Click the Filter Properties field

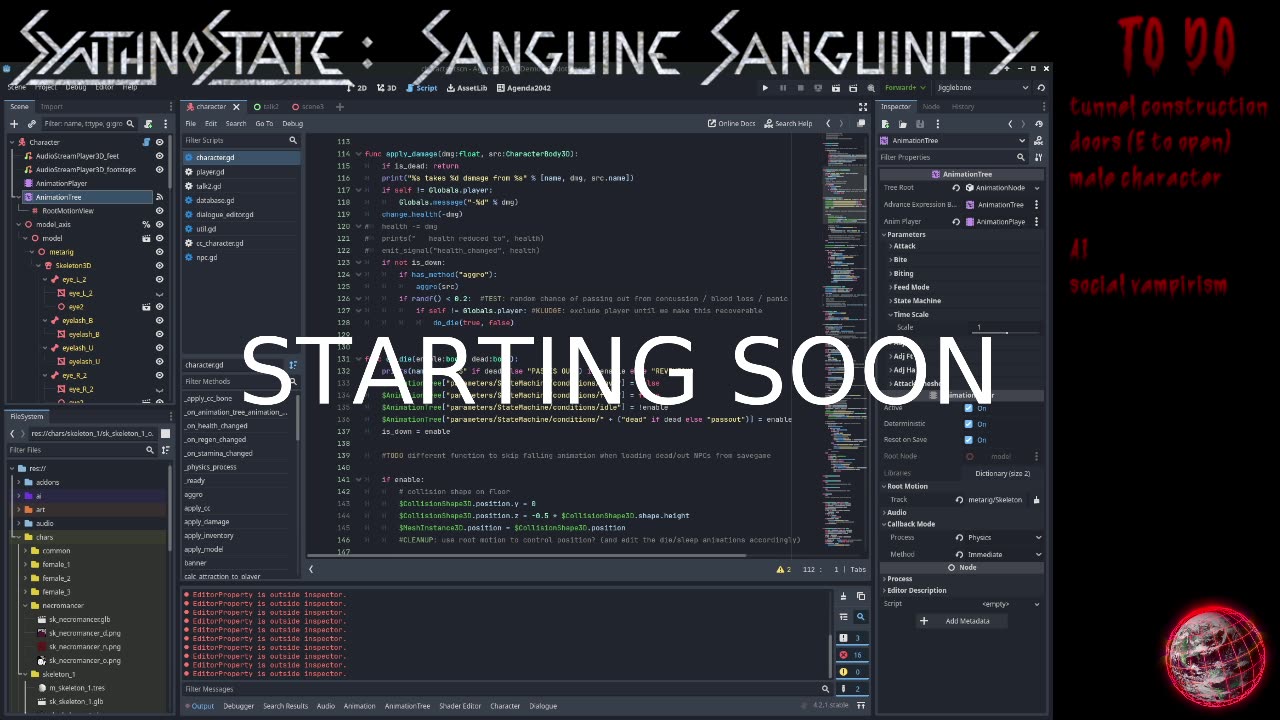[x=952, y=157]
